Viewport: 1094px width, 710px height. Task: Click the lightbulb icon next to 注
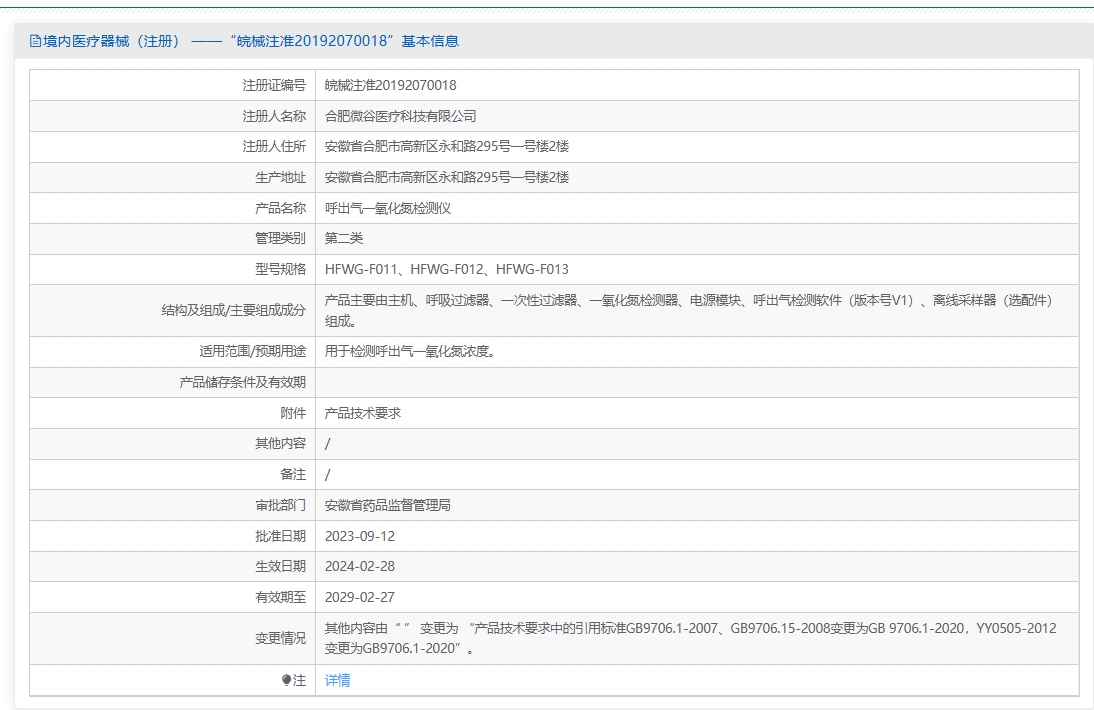pos(286,680)
